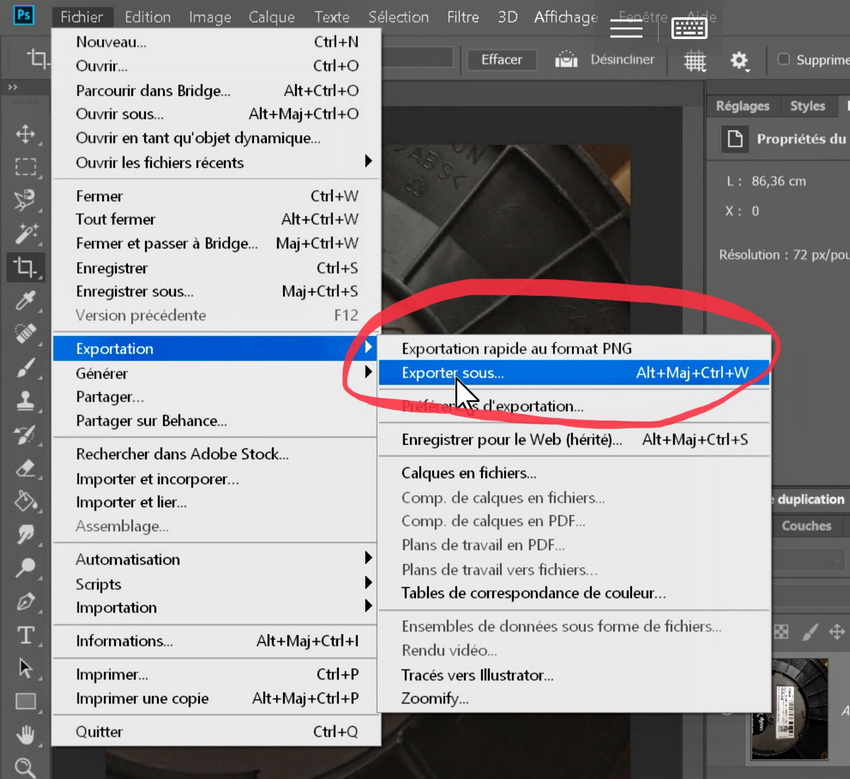Open crop overlay grid options
The image size is (850, 779).
[x=694, y=61]
